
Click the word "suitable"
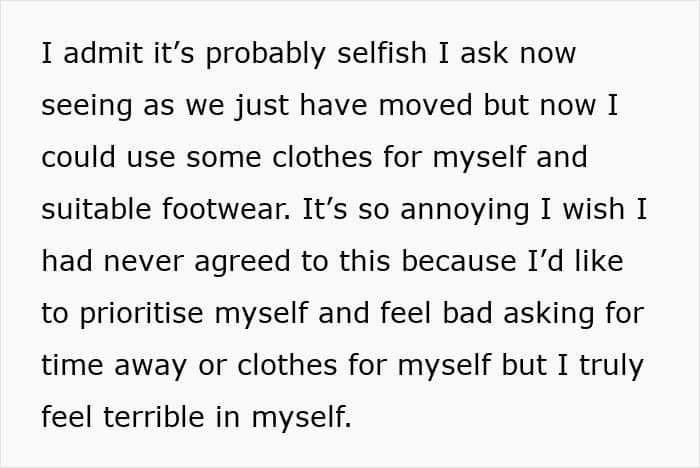coord(94,209)
